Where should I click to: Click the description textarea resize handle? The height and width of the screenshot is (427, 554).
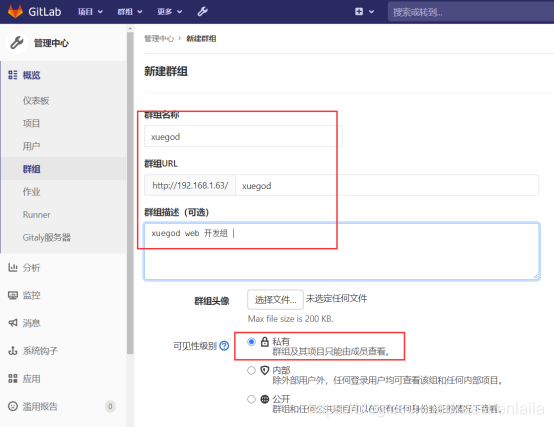(x=536, y=276)
